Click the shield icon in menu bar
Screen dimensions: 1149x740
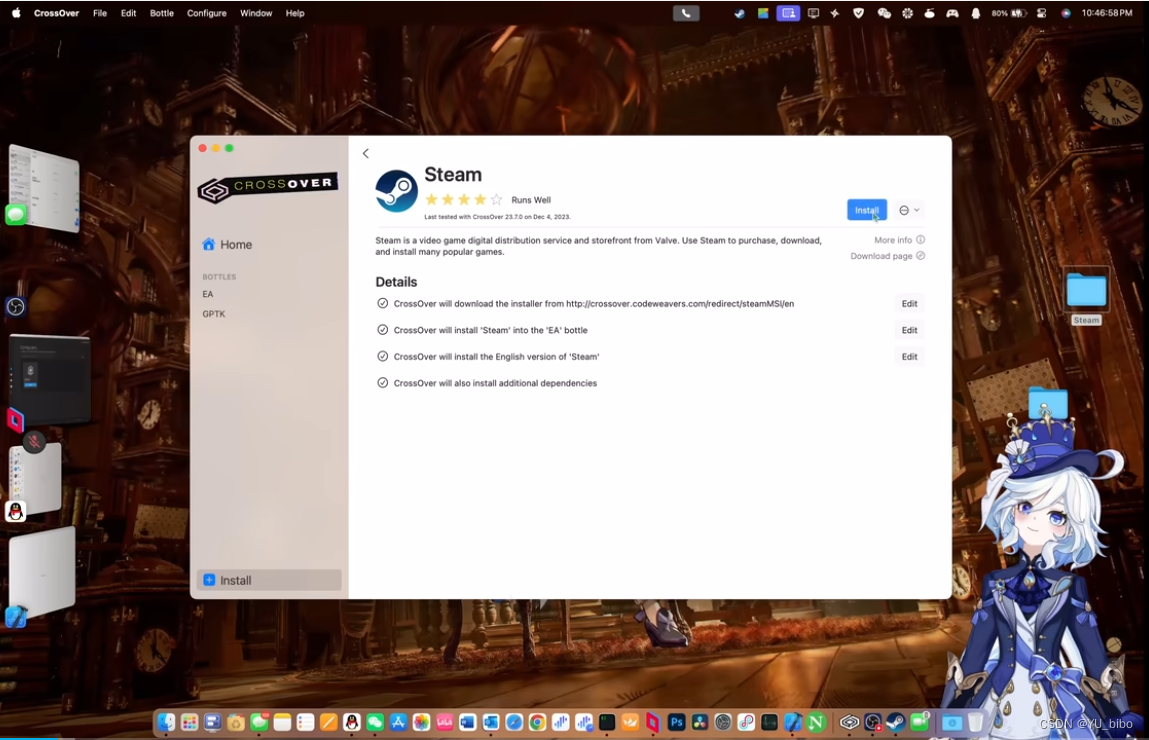coord(858,13)
